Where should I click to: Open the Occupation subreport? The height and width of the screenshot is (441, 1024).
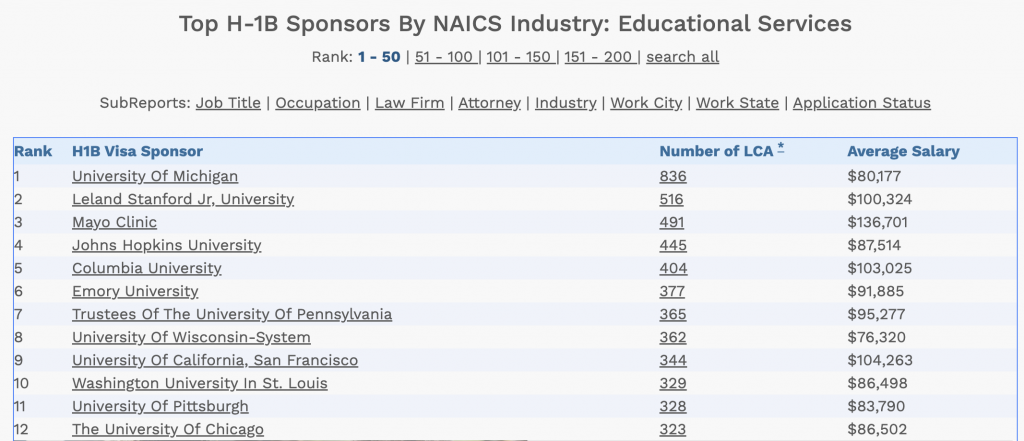point(317,103)
